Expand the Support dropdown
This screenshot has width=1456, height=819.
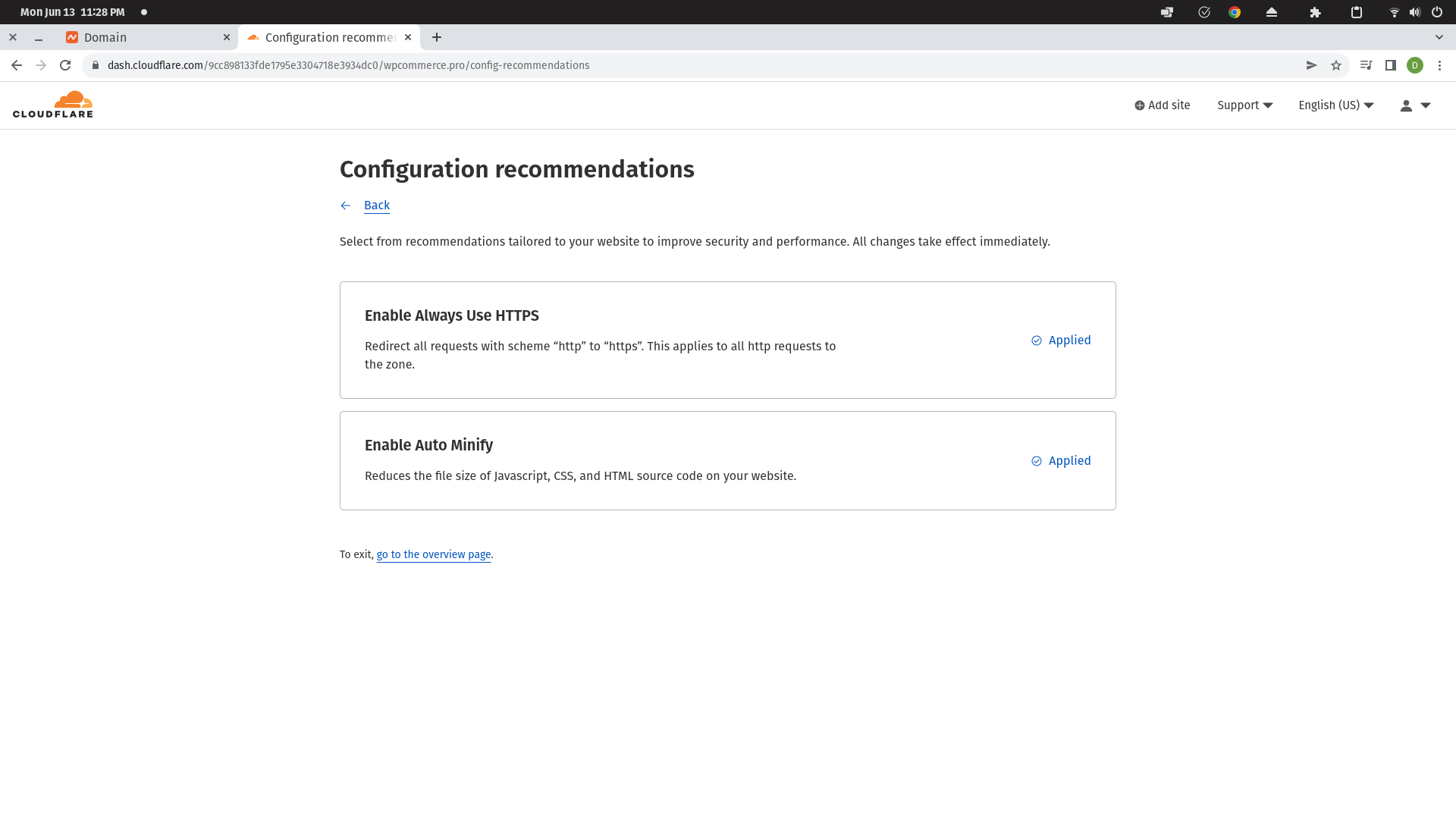(x=1244, y=105)
